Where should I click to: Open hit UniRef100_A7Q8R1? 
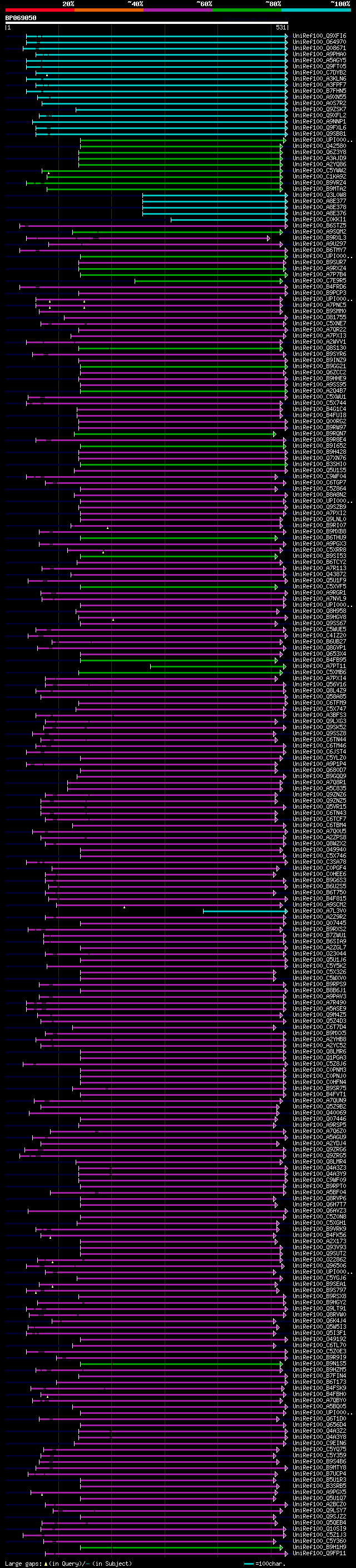(319, 783)
